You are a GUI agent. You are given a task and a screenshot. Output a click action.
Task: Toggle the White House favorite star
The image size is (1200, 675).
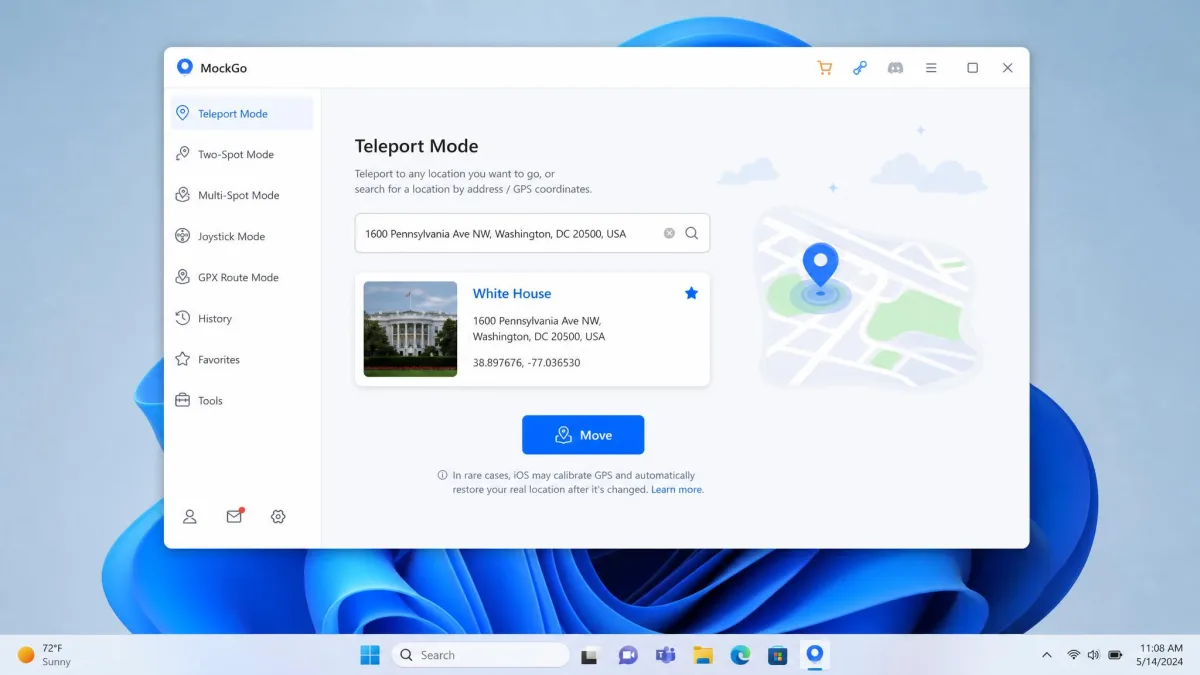(x=691, y=293)
